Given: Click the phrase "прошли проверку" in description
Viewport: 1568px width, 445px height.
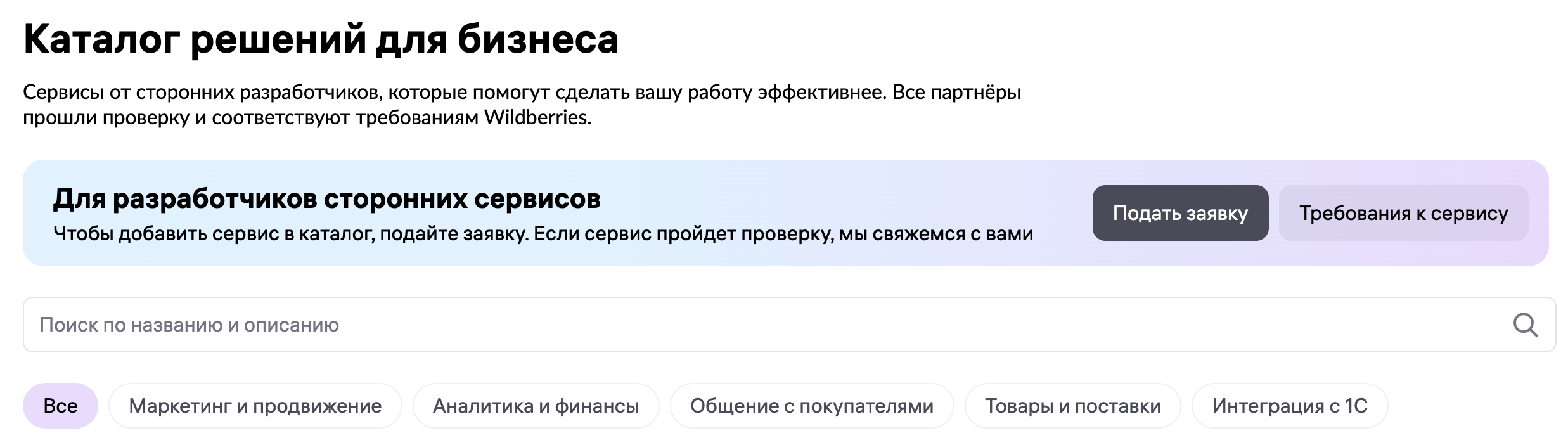Looking at the screenshot, I should click(x=106, y=118).
